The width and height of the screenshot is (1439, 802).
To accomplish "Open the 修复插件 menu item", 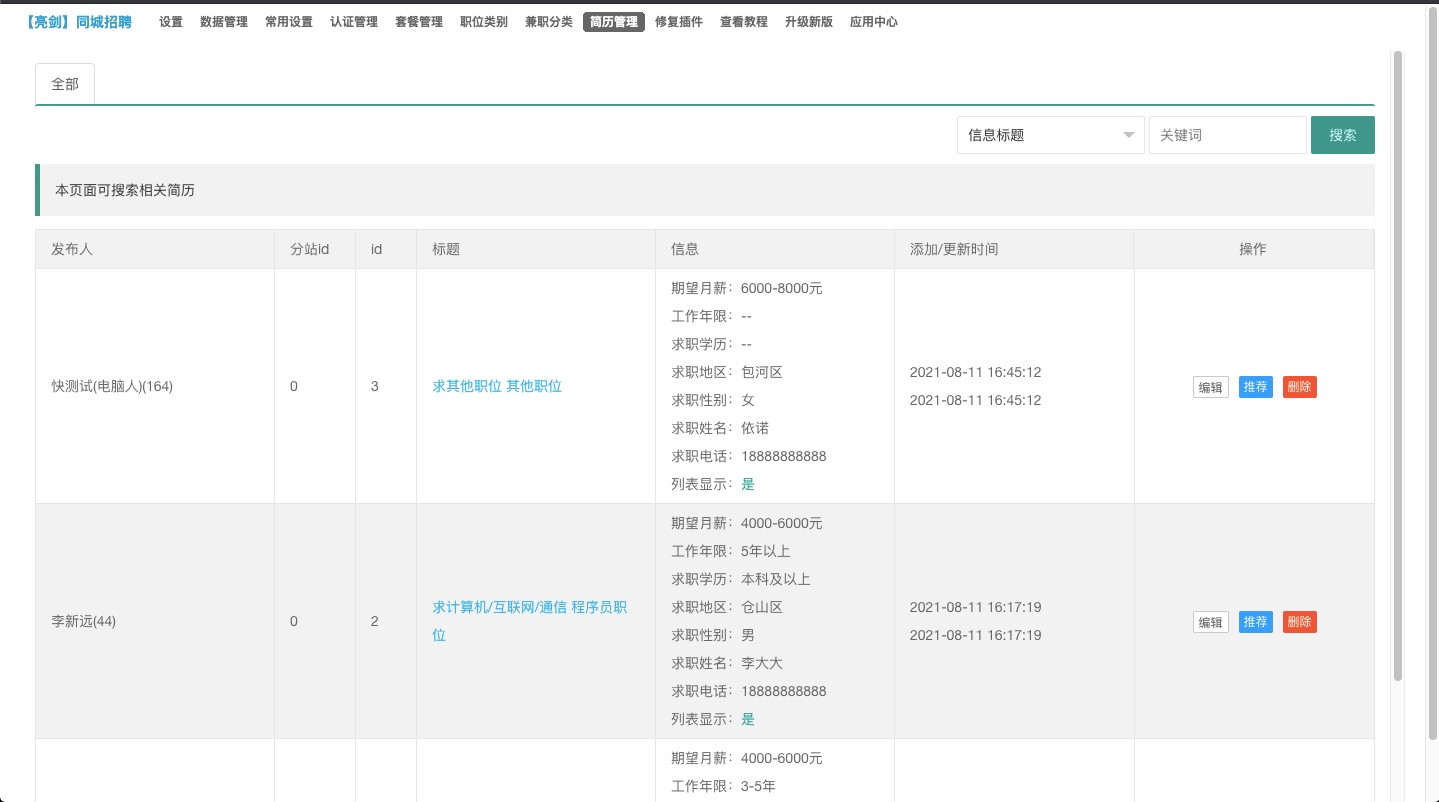I will 679,22.
